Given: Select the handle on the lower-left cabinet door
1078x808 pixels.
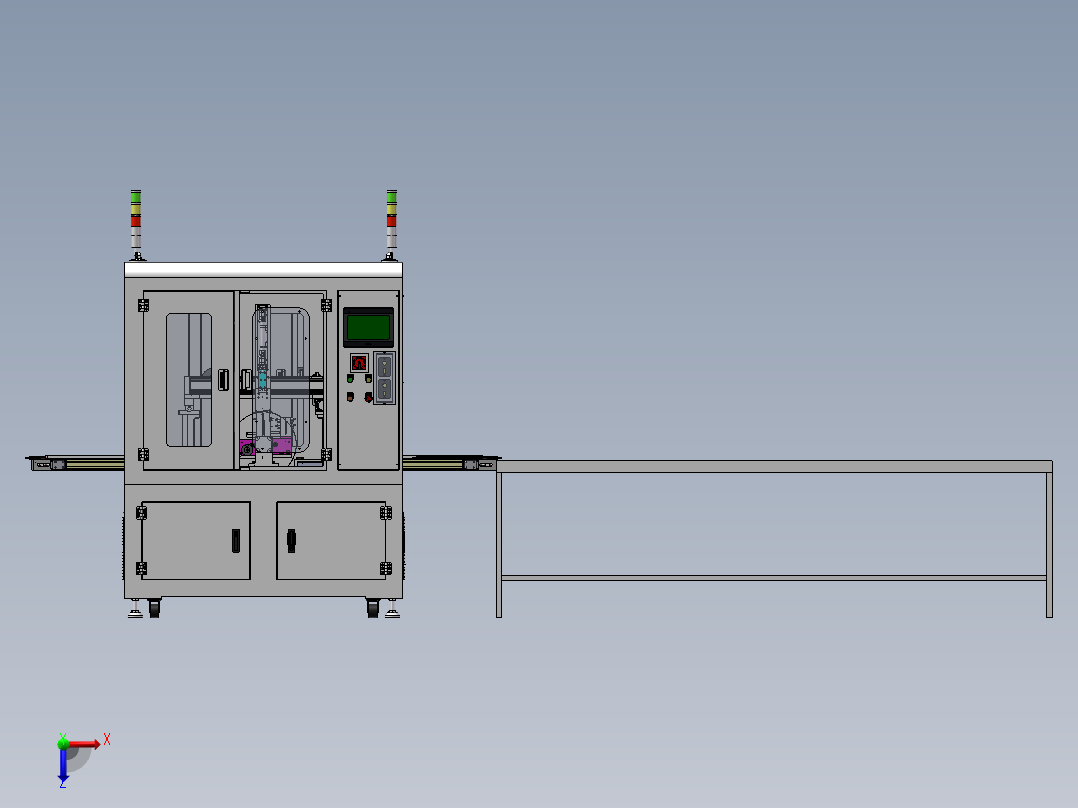Looking at the screenshot, I should tap(236, 541).
